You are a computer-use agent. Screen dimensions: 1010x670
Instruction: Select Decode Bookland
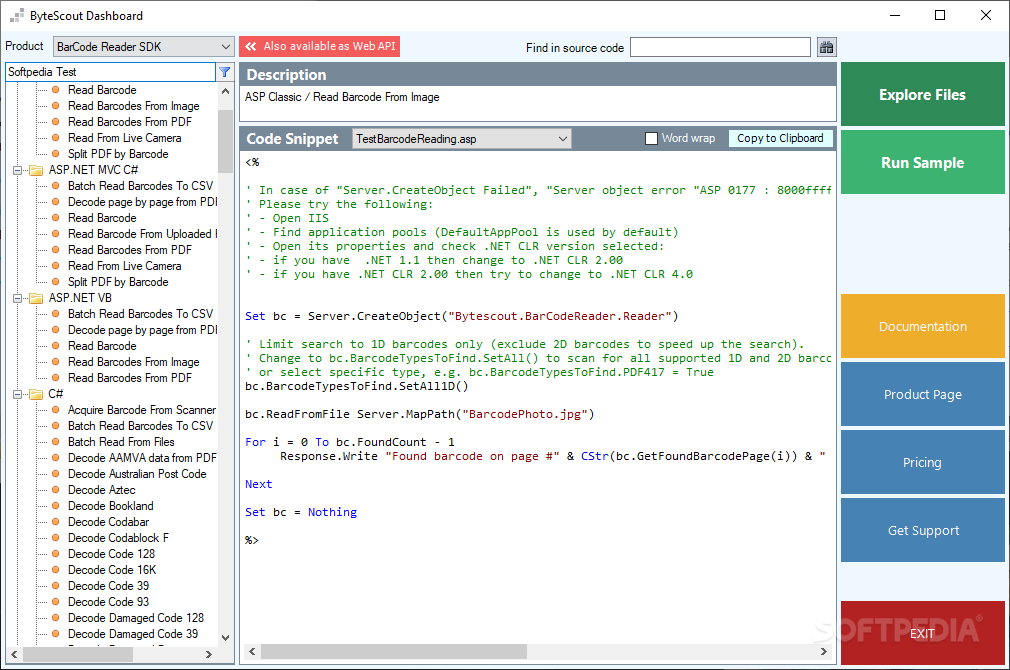pyautogui.click(x=111, y=506)
